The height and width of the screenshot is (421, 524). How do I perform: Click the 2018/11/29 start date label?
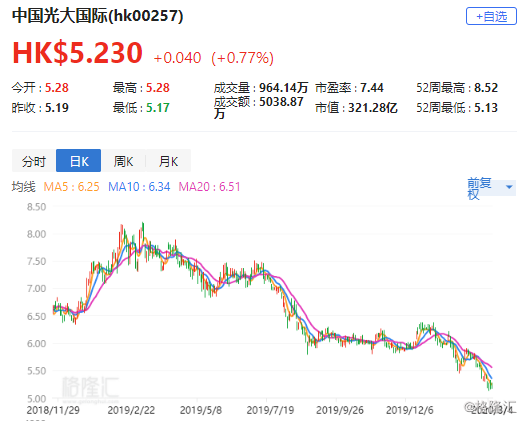point(53,410)
